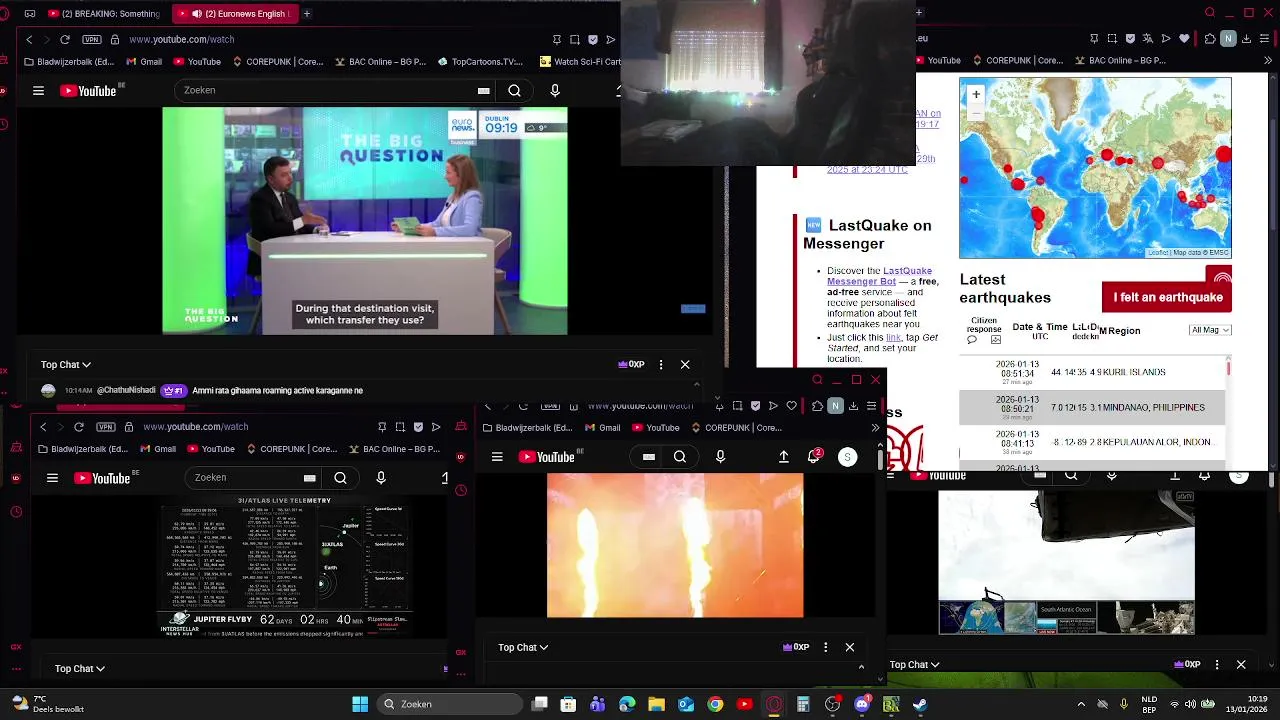Expand Top Chat dropdown in bottom-left window
This screenshot has width=1280, height=720.
80,669
